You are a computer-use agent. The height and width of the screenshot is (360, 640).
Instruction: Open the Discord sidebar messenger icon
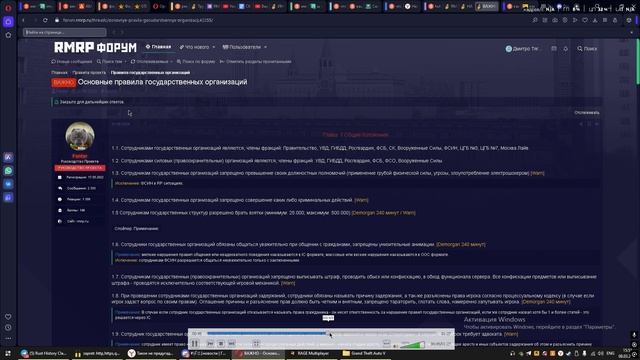pyautogui.click(x=9, y=198)
